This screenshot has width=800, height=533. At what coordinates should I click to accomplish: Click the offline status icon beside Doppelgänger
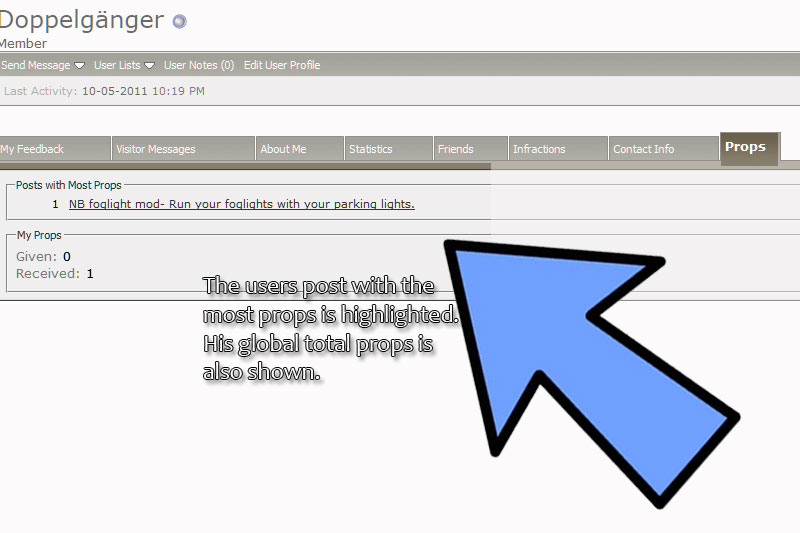tap(179, 21)
